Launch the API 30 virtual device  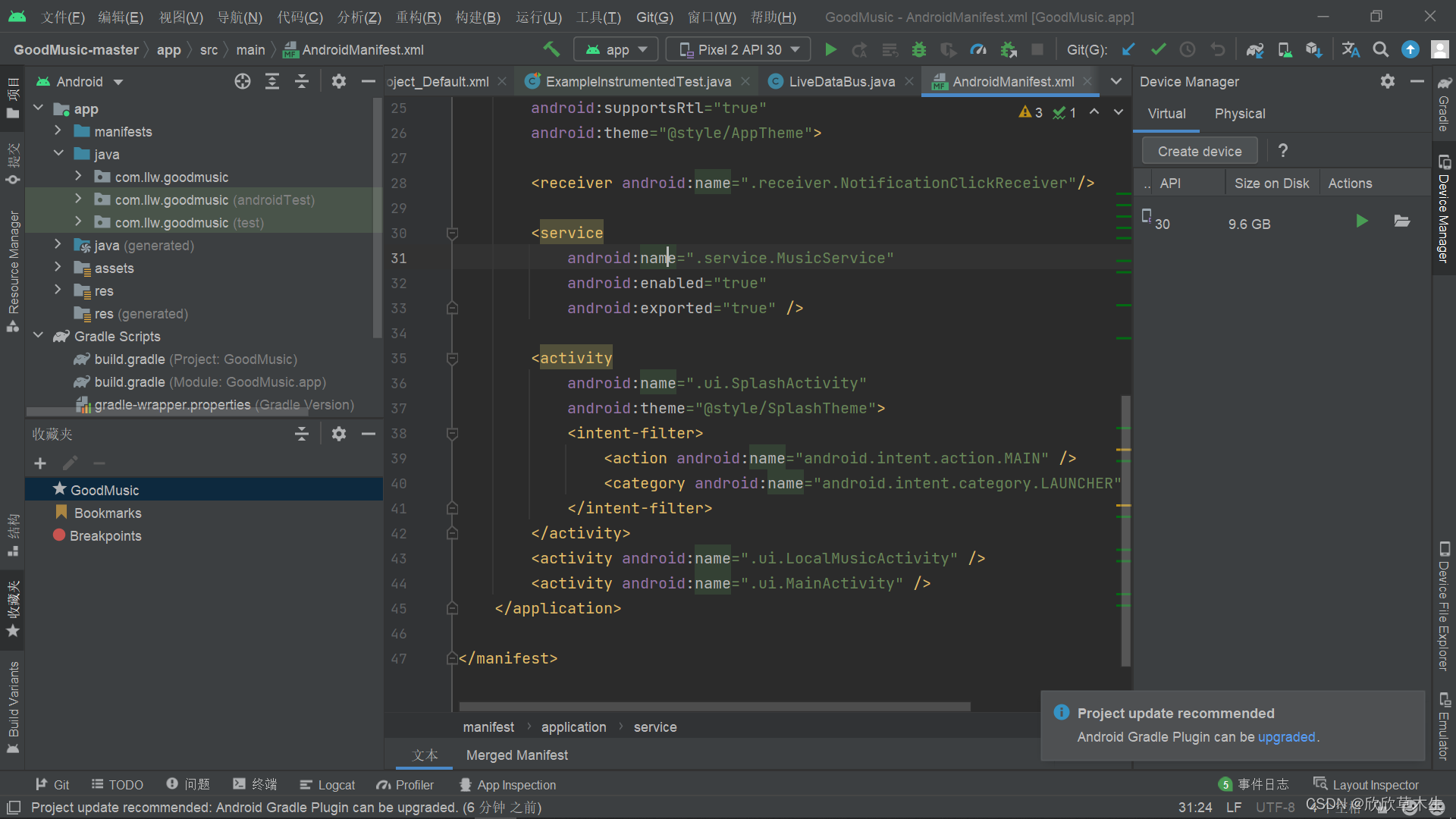[1362, 221]
